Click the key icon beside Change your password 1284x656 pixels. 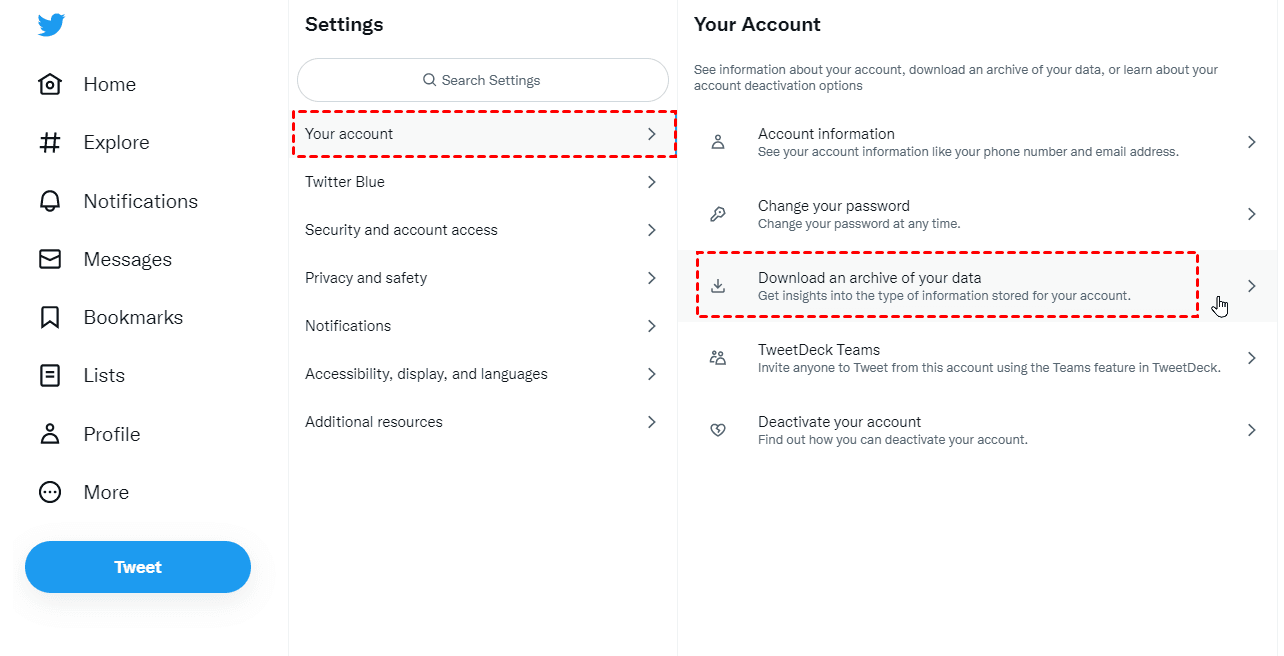coord(718,214)
